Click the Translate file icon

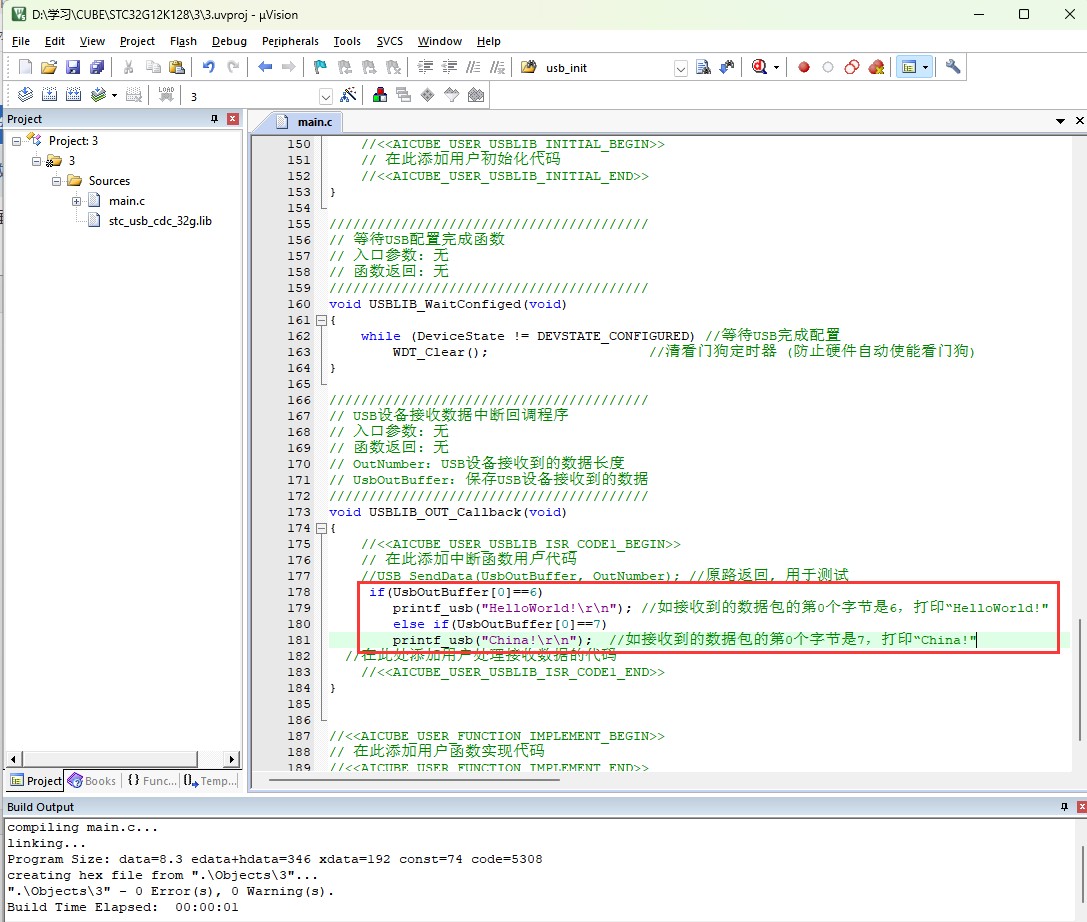click(x=25, y=95)
